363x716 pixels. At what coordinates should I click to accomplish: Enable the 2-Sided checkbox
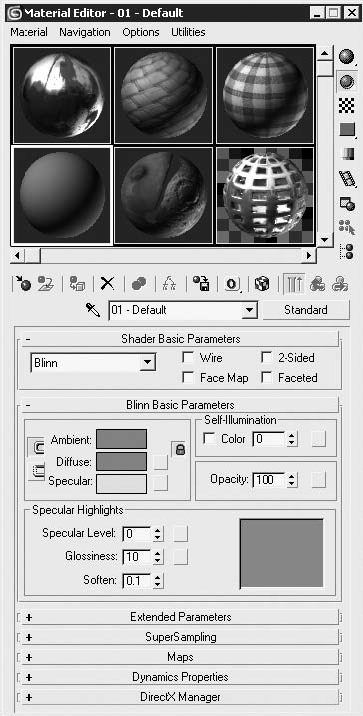(x=267, y=358)
